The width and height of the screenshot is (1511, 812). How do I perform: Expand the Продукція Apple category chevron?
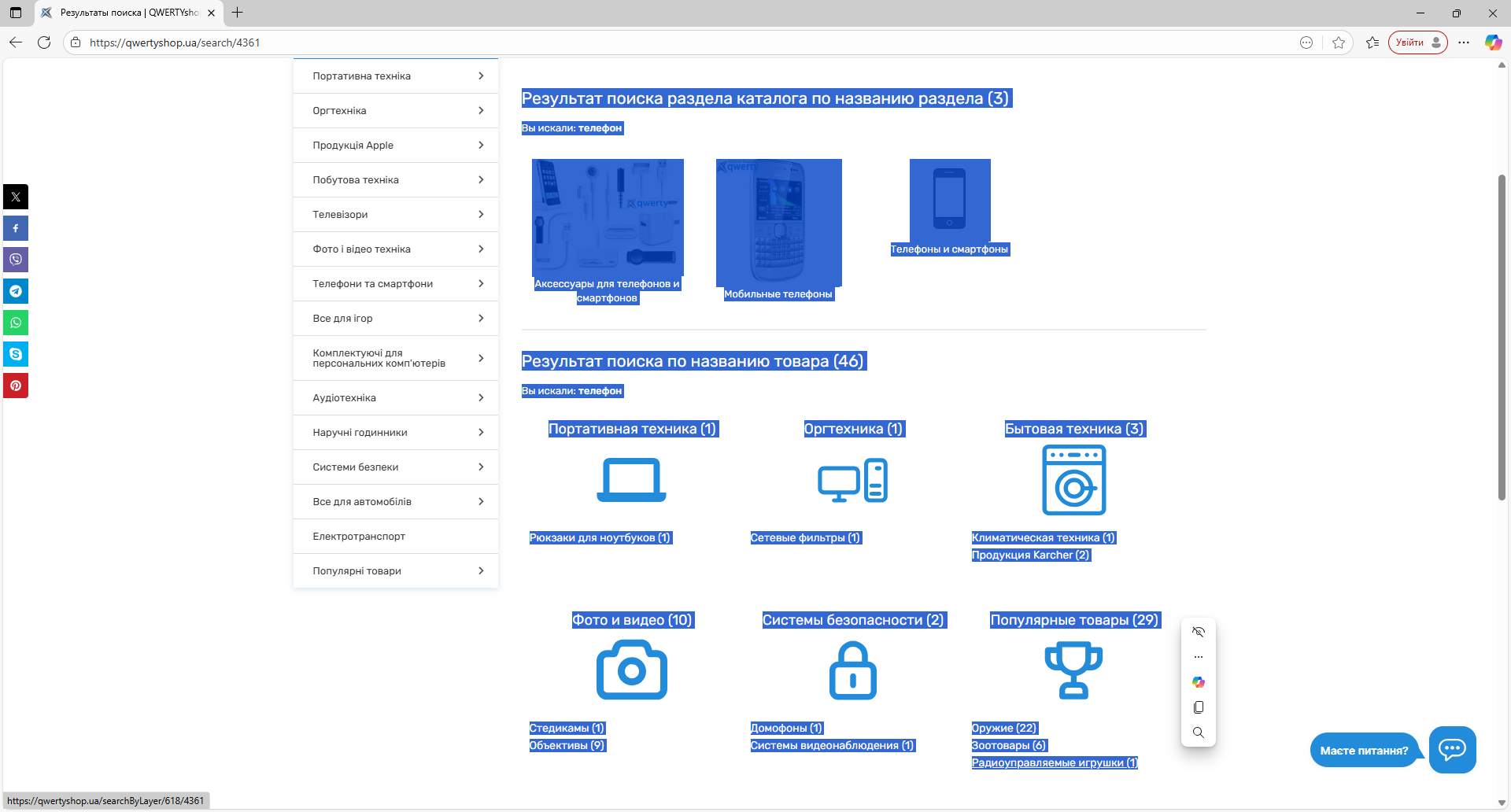point(481,145)
